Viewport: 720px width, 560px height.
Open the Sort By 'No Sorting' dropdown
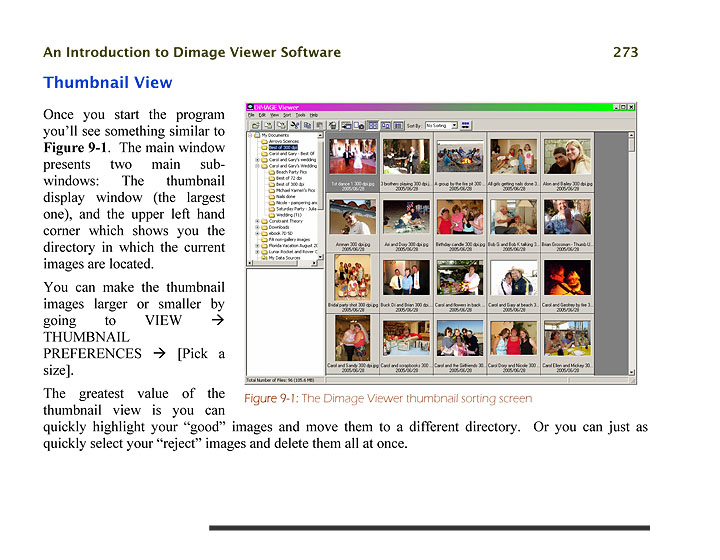(x=441, y=125)
